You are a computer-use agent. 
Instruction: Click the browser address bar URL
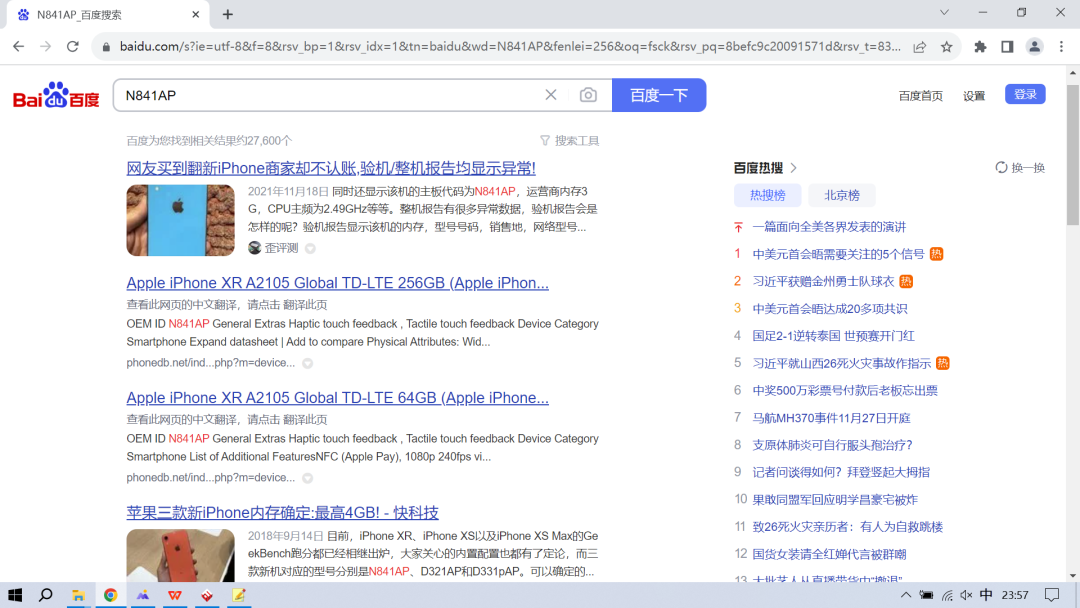tap(510, 47)
